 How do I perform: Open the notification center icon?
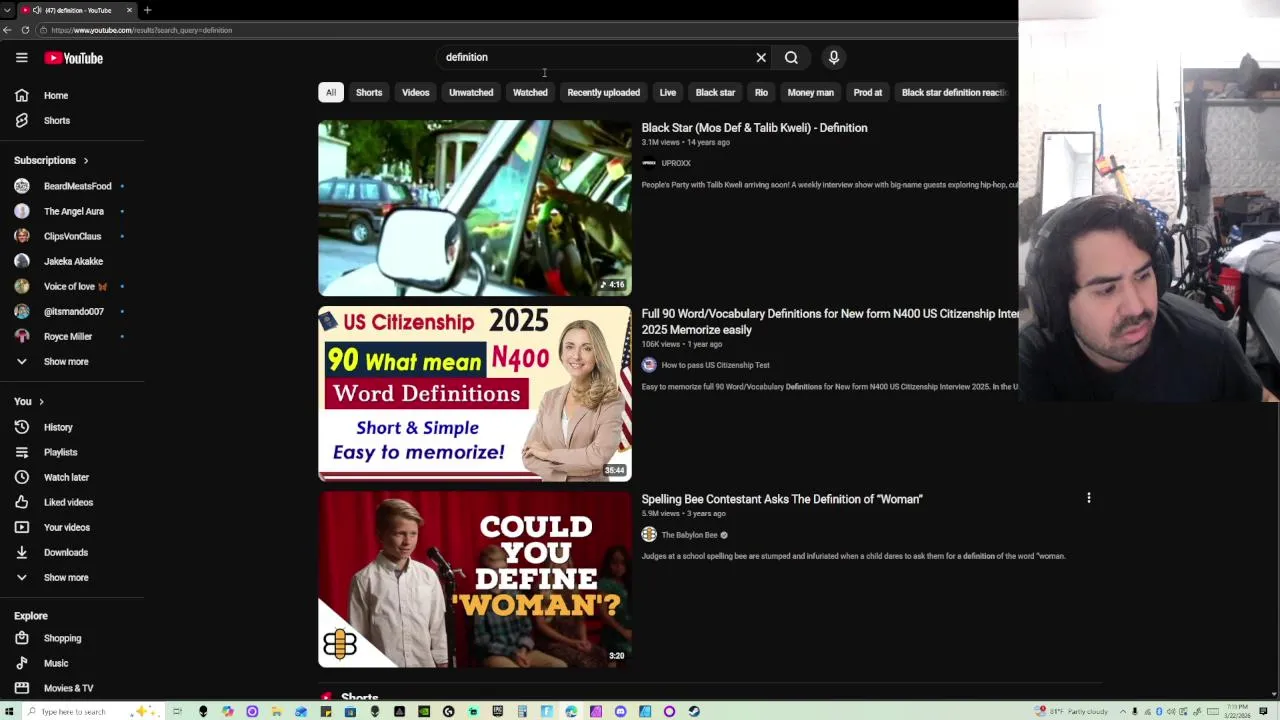[1264, 711]
